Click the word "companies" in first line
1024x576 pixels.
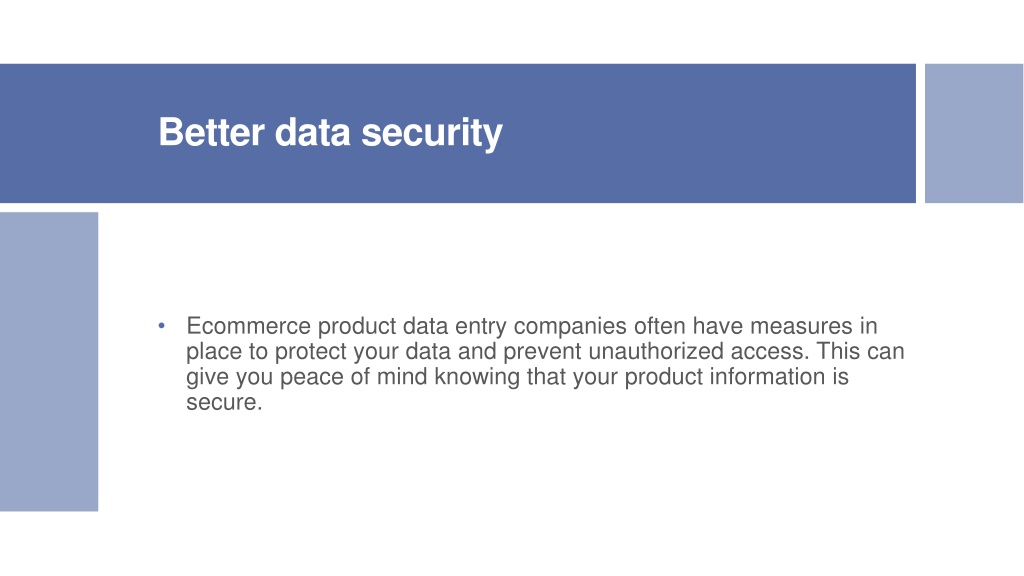pos(570,326)
